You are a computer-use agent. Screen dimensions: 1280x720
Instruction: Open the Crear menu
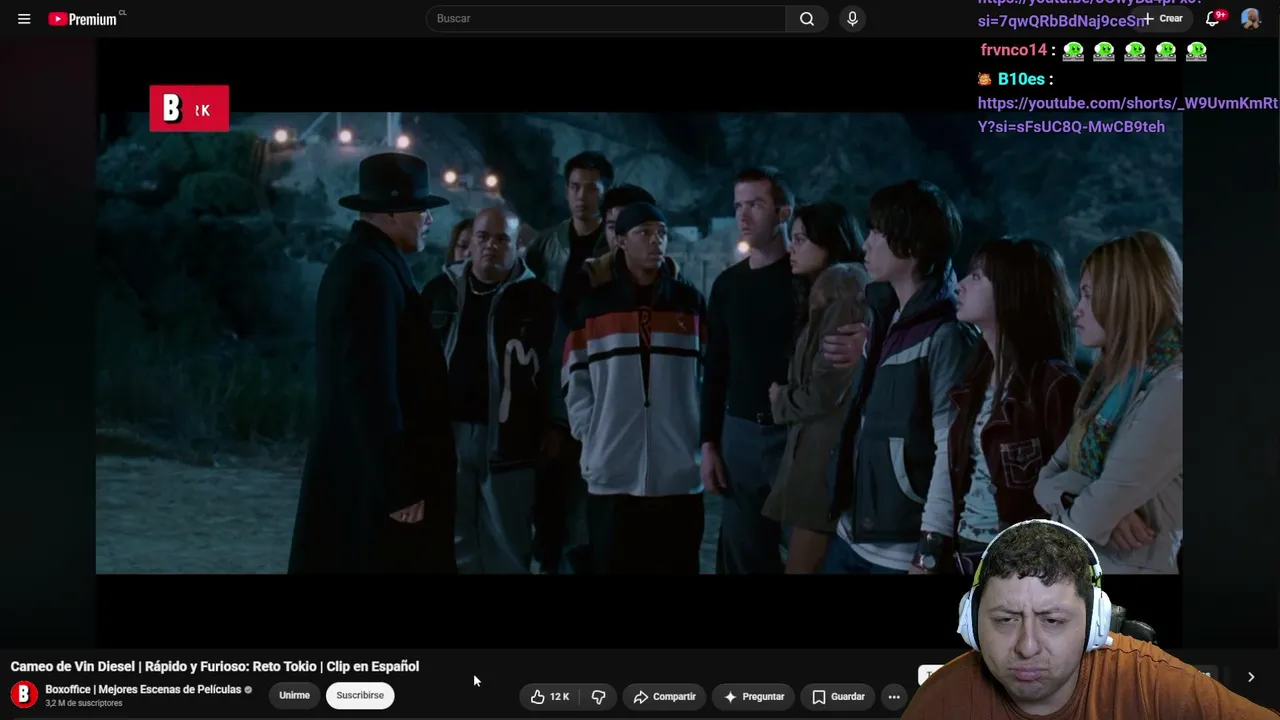1163,19
